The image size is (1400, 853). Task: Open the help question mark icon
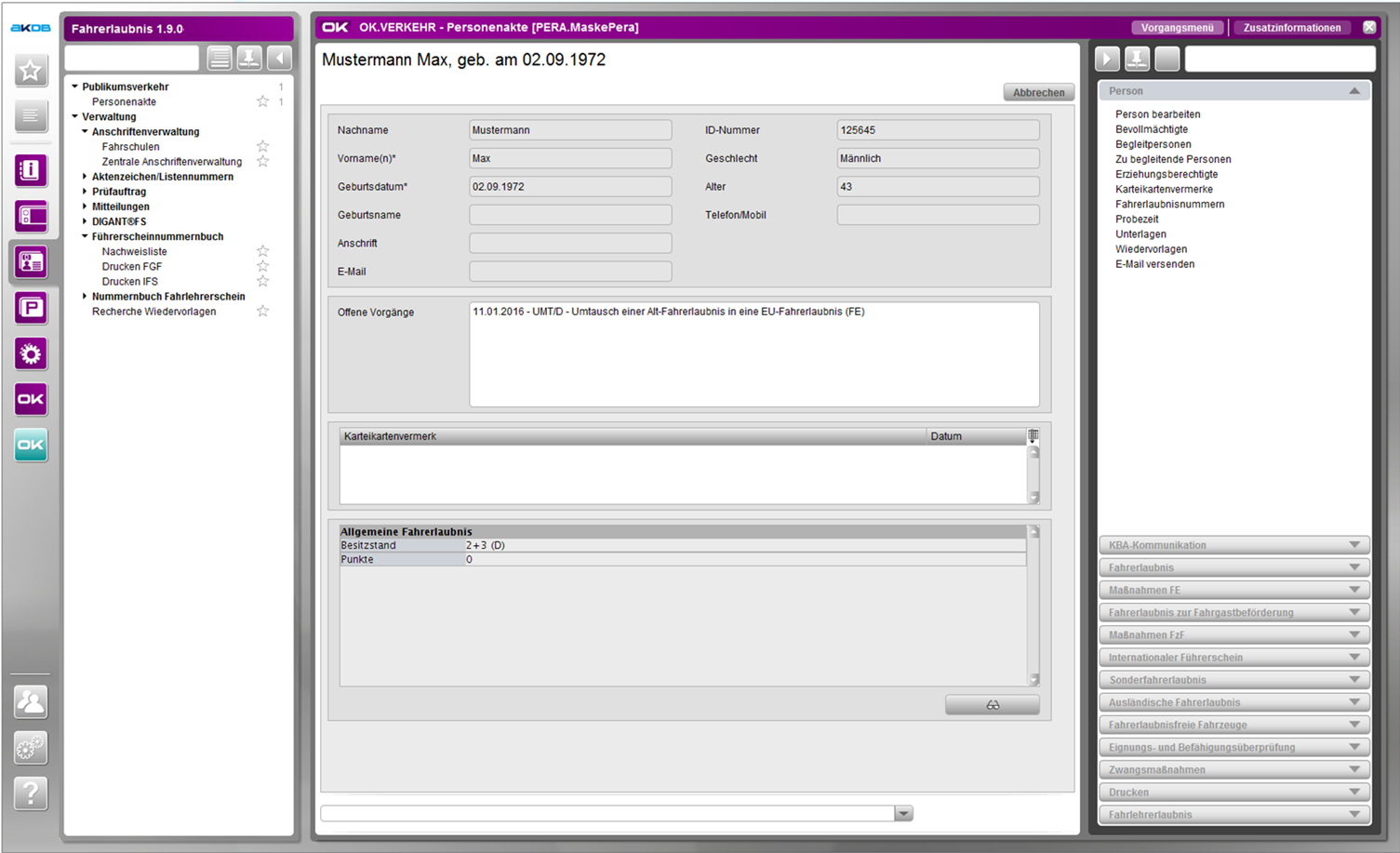coord(31,793)
